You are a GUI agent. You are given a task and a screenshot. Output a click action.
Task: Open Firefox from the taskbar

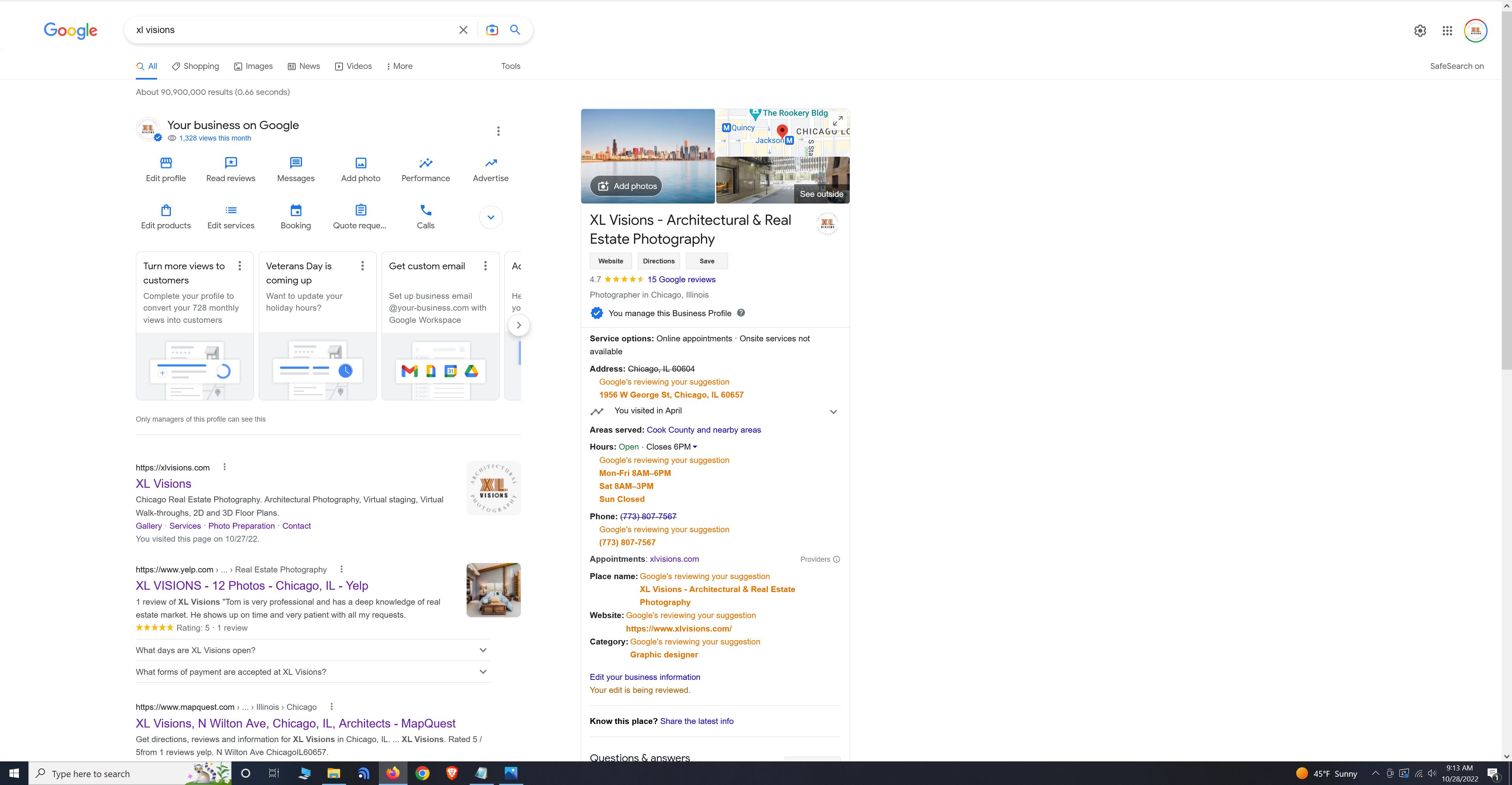(393, 773)
